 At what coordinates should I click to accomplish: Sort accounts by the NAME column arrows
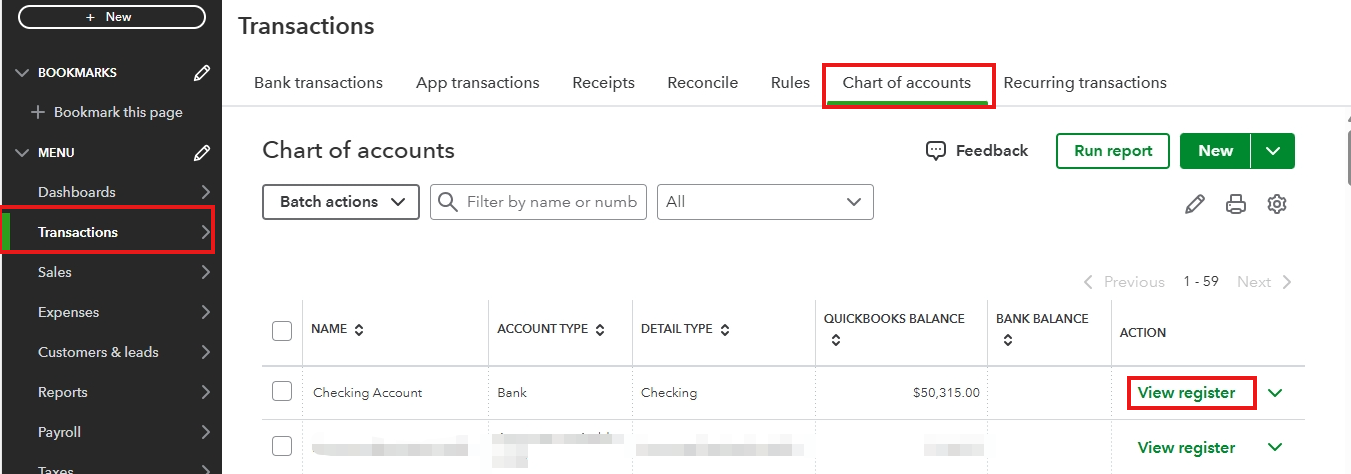359,329
